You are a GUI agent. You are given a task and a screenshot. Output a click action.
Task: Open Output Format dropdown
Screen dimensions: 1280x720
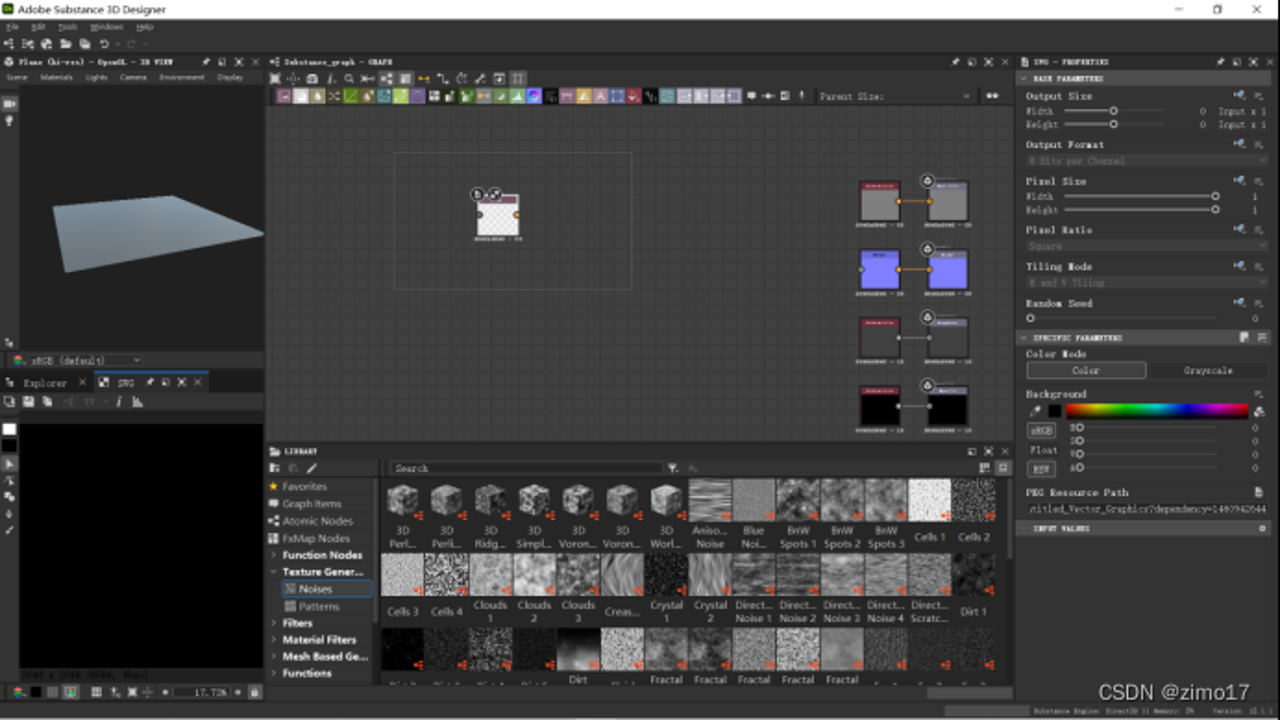pos(1146,160)
